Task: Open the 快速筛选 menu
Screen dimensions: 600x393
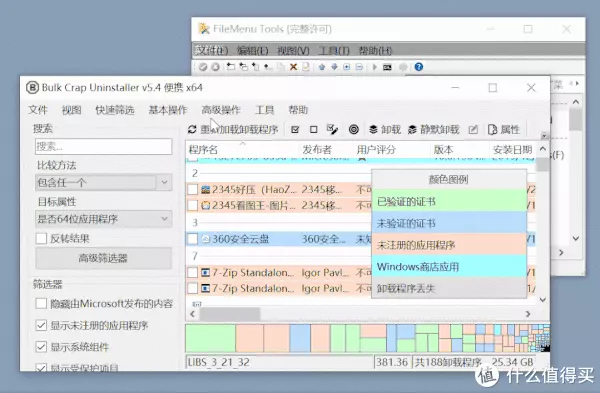Action: point(115,110)
